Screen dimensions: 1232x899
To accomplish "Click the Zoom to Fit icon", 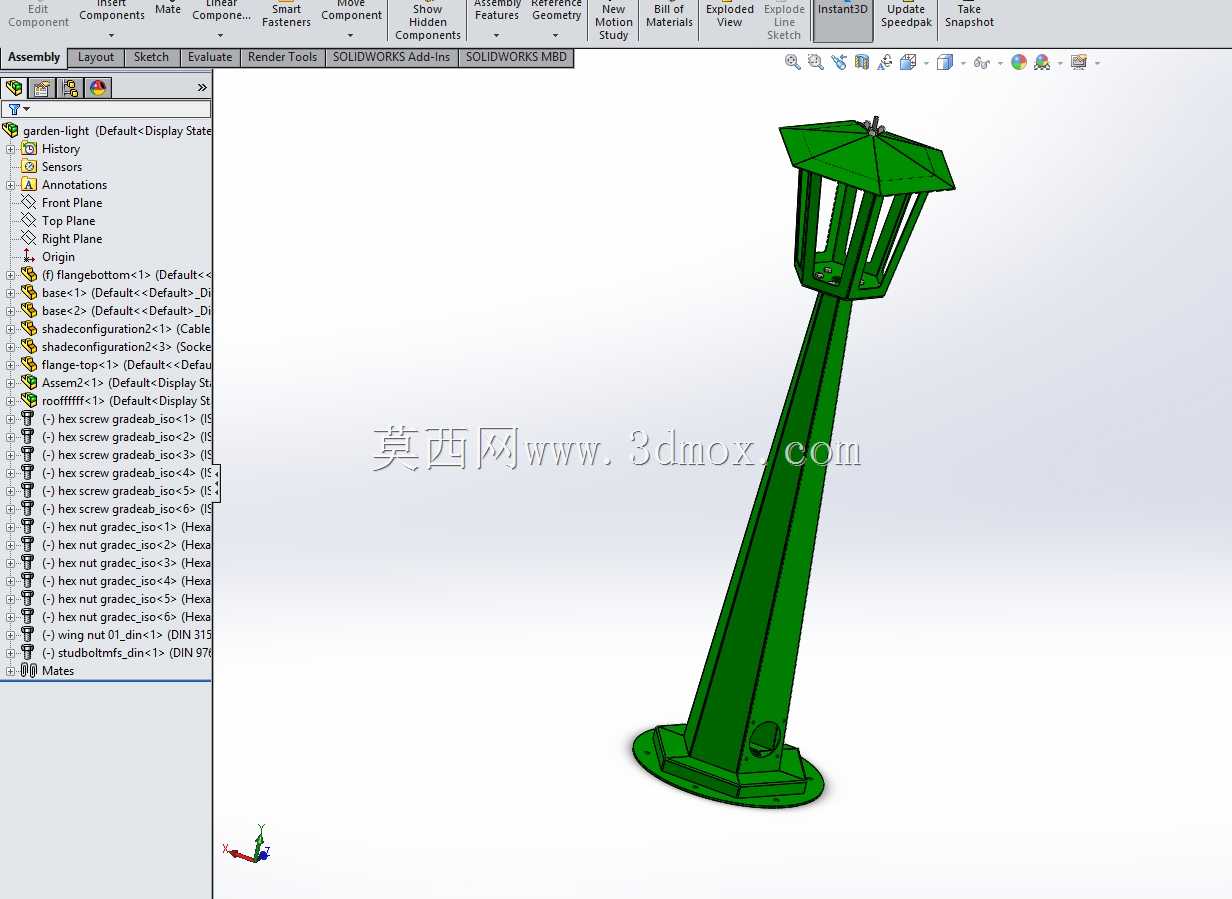I will point(793,62).
